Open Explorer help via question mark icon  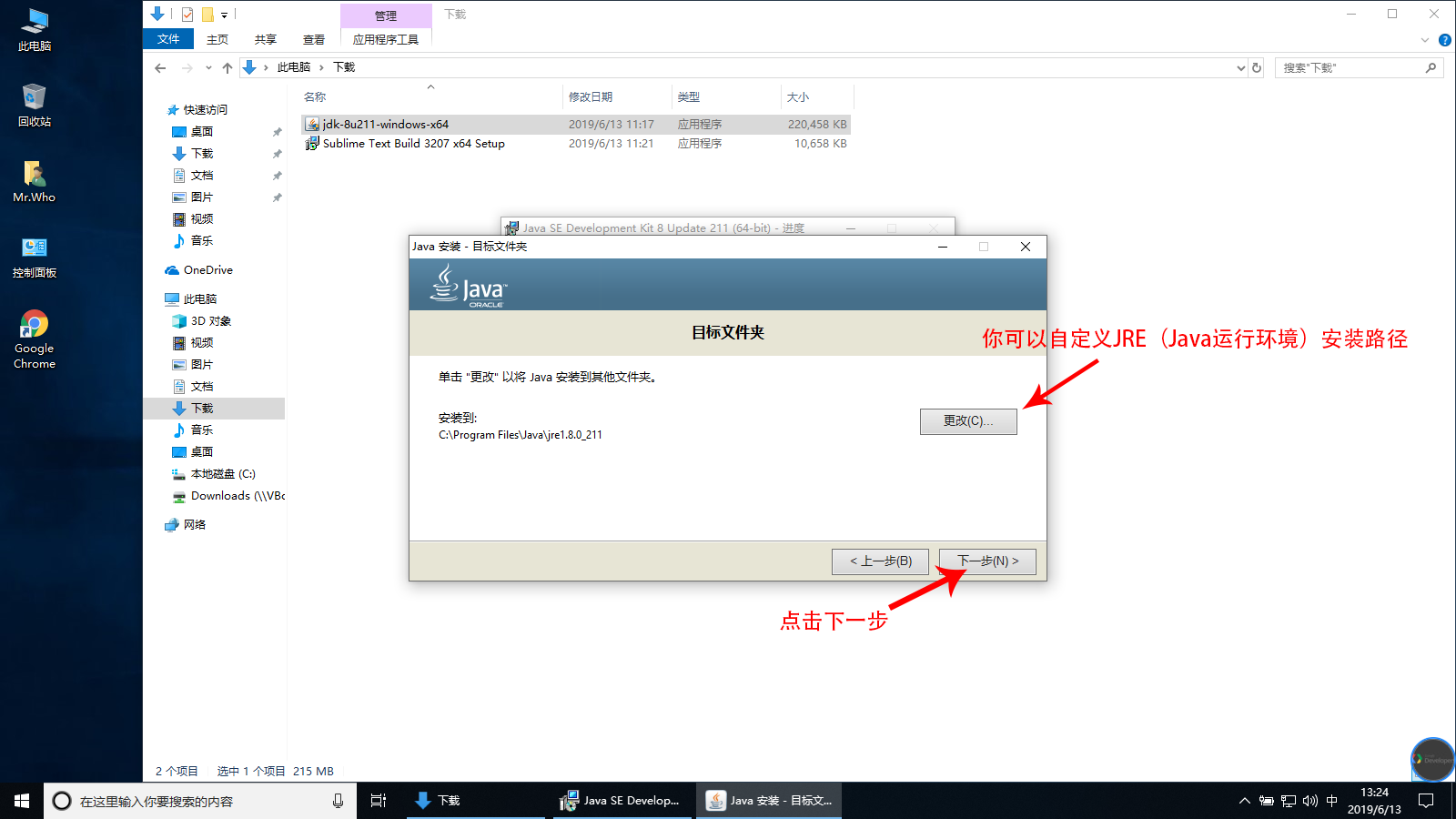tap(1444, 40)
